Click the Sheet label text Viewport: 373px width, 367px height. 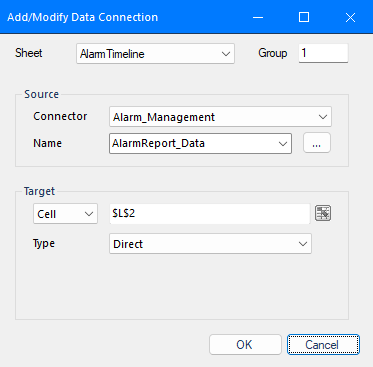tap(29, 53)
